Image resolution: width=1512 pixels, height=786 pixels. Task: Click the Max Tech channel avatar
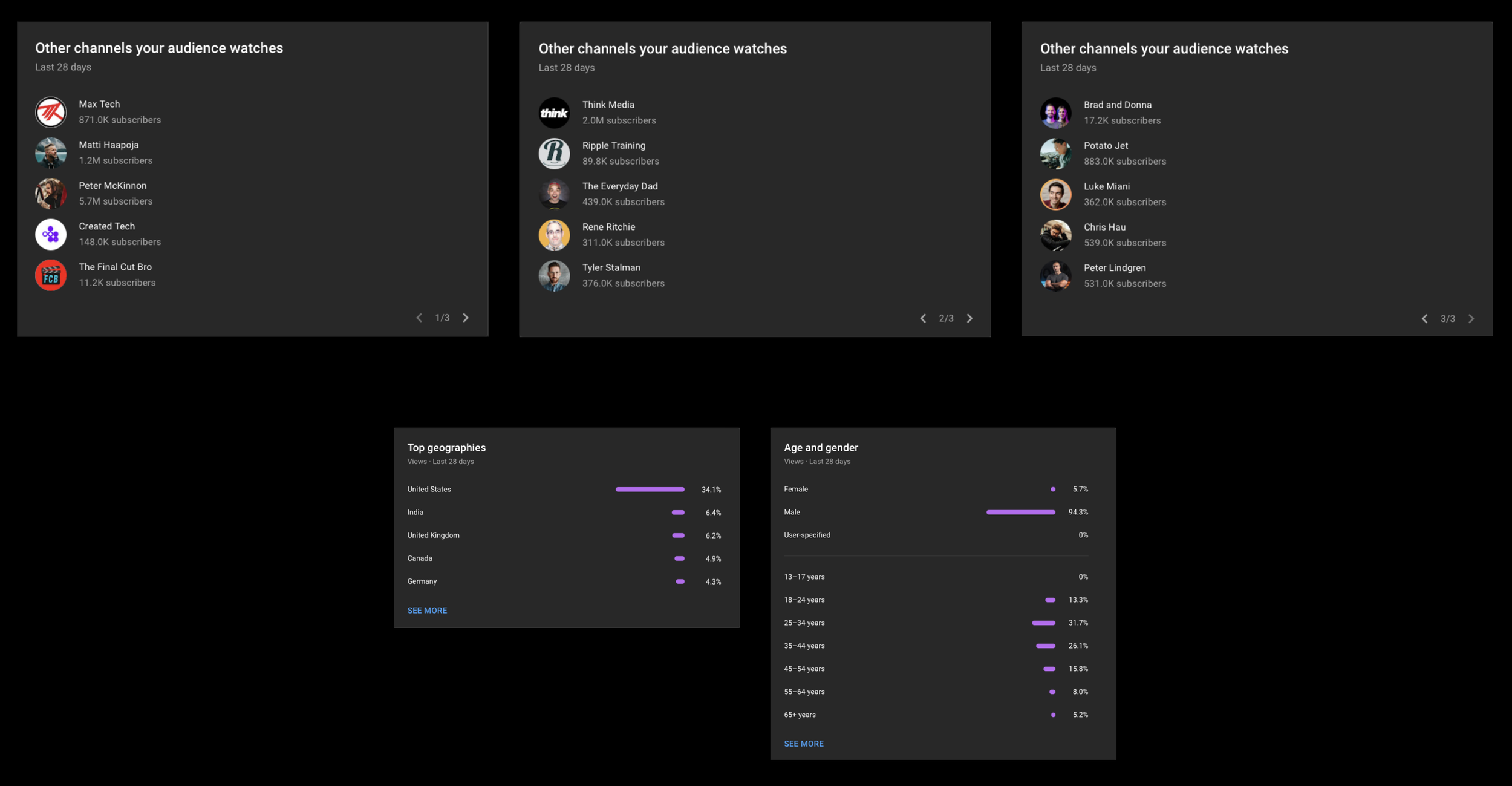pyautogui.click(x=51, y=113)
